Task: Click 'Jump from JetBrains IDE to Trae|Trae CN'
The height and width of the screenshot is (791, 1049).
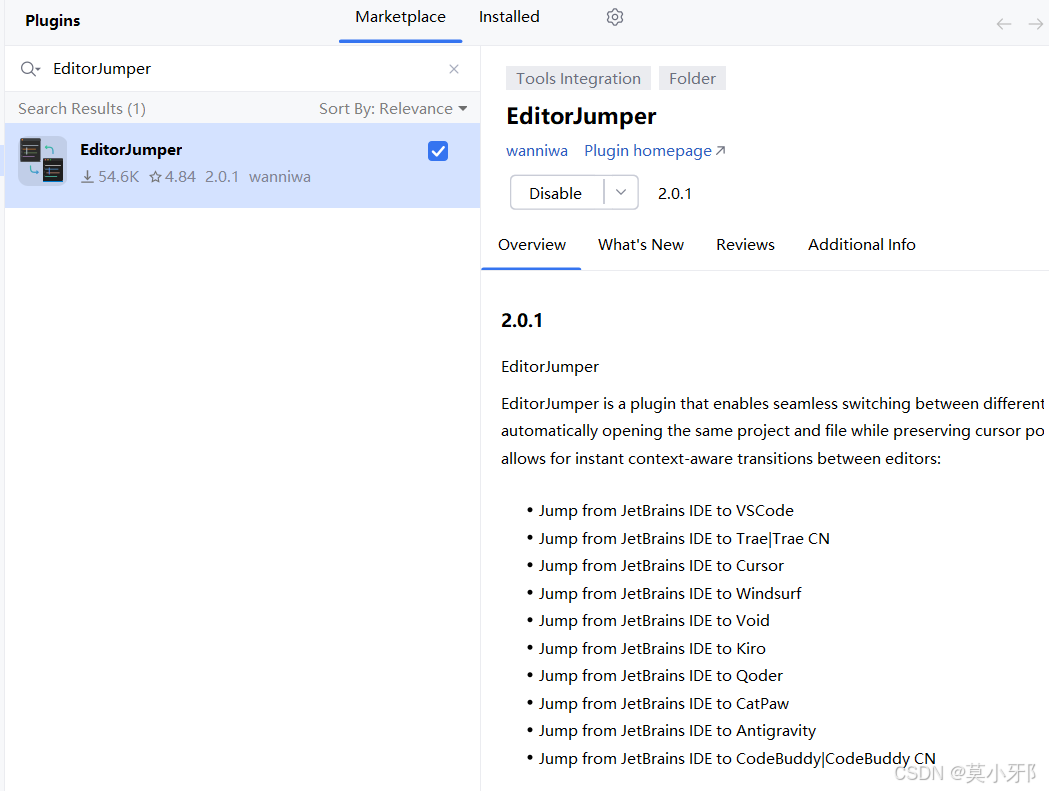Action: [x=684, y=539]
